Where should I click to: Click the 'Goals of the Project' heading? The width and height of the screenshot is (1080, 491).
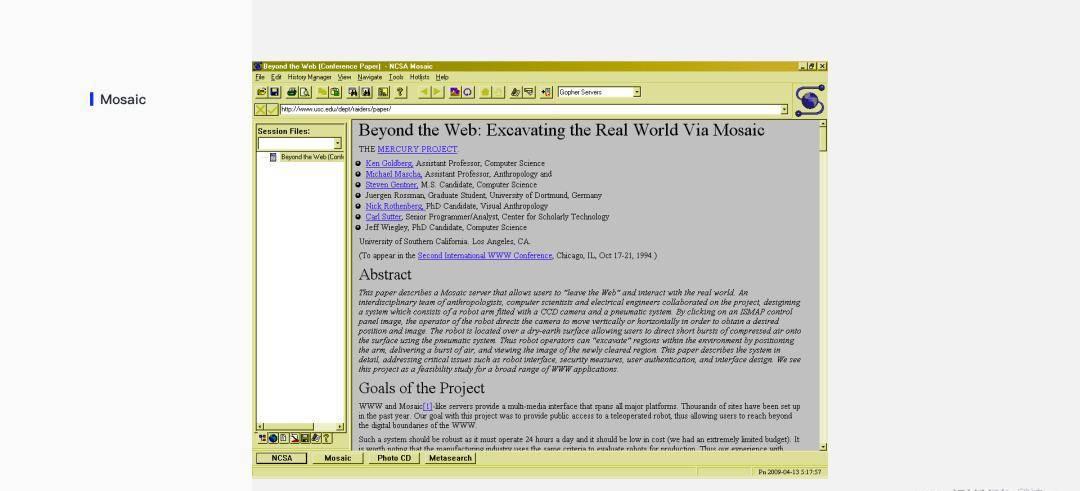click(x=422, y=388)
